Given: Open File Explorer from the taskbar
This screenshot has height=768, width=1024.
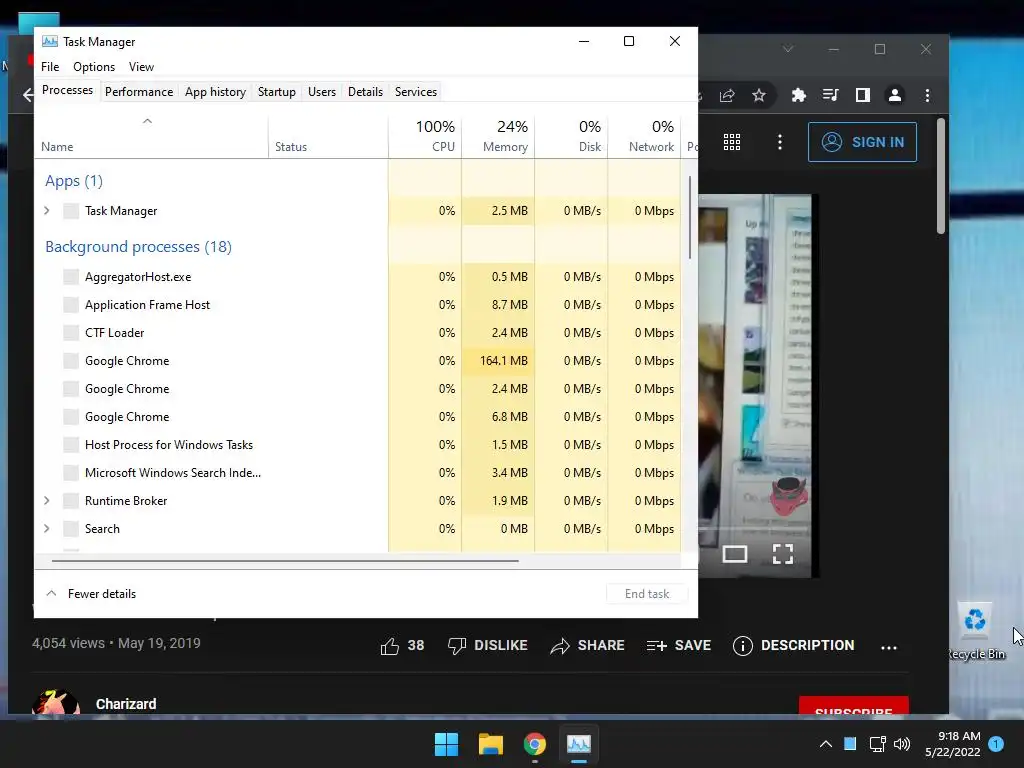Looking at the screenshot, I should click(x=490, y=744).
